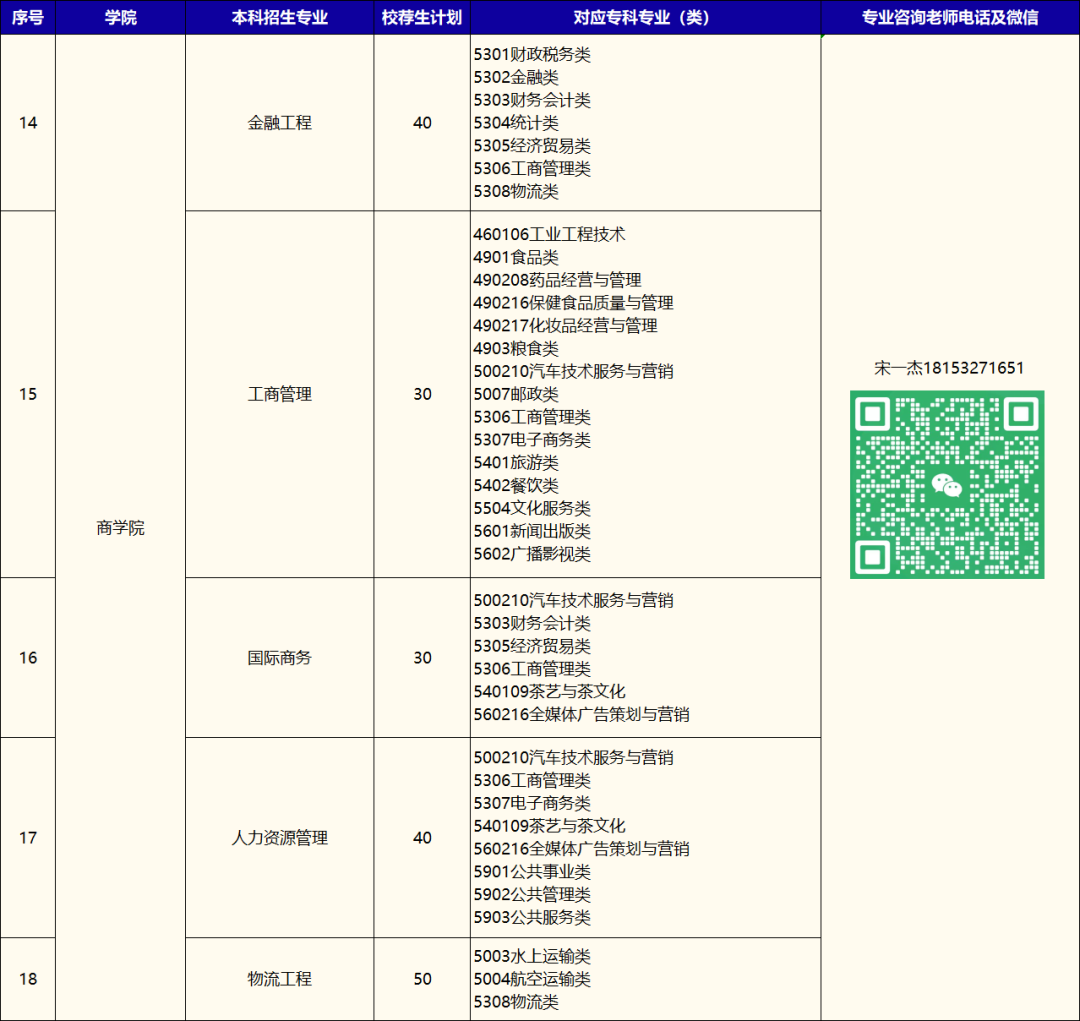The height and width of the screenshot is (1021, 1080).
Task: Click the phone number 18153271651
Action: point(975,368)
